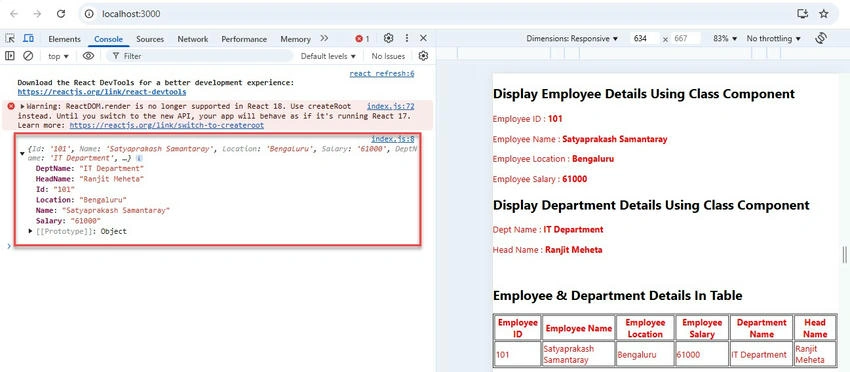Open console settings gear beside No Issues
The width and height of the screenshot is (850, 372).
[x=423, y=56]
